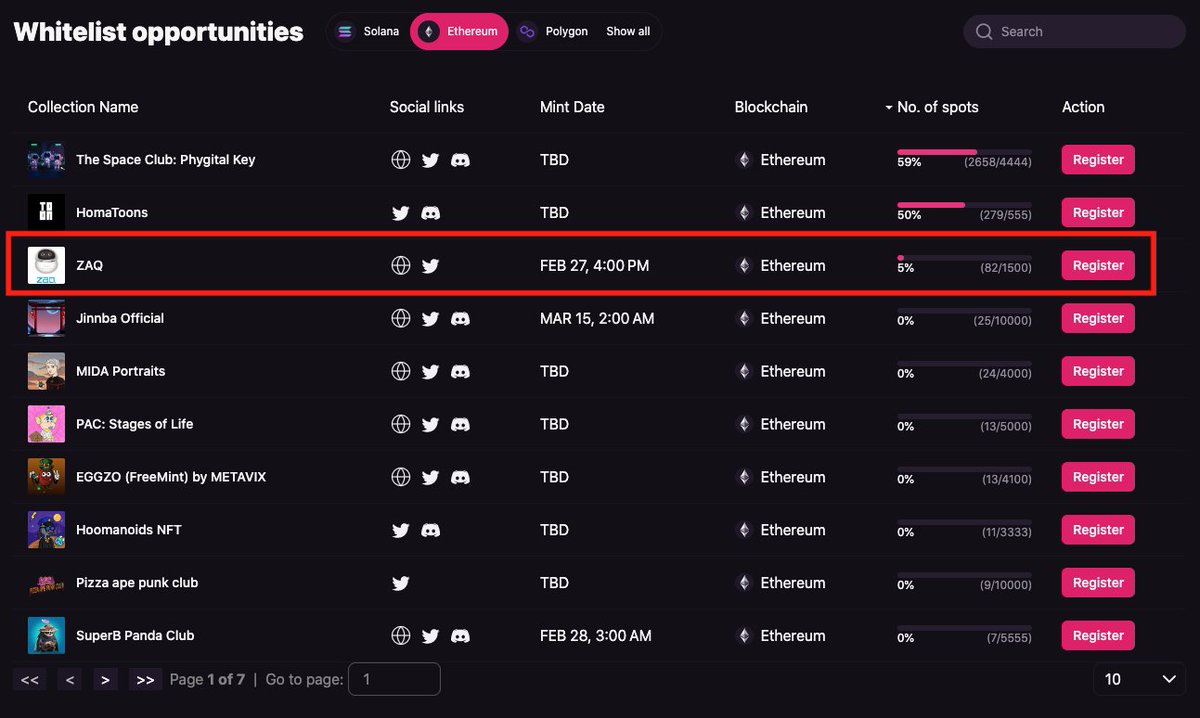1200x718 pixels.
Task: Select MAR 15, 2:00 AM mint date
Action: coord(597,319)
